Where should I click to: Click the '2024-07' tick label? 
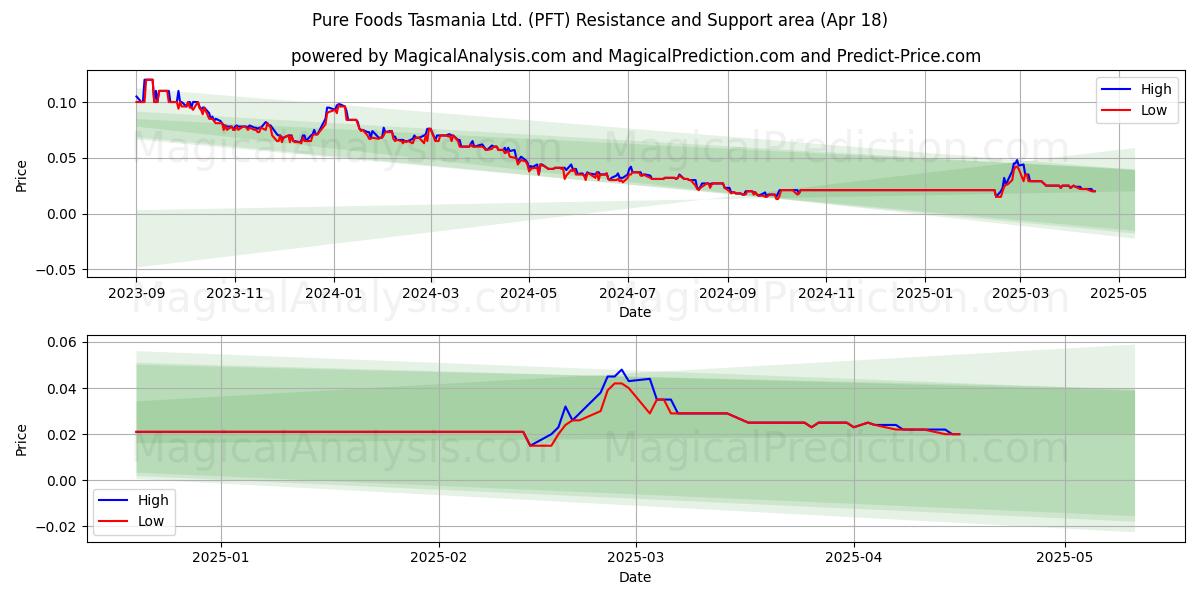tap(628, 293)
